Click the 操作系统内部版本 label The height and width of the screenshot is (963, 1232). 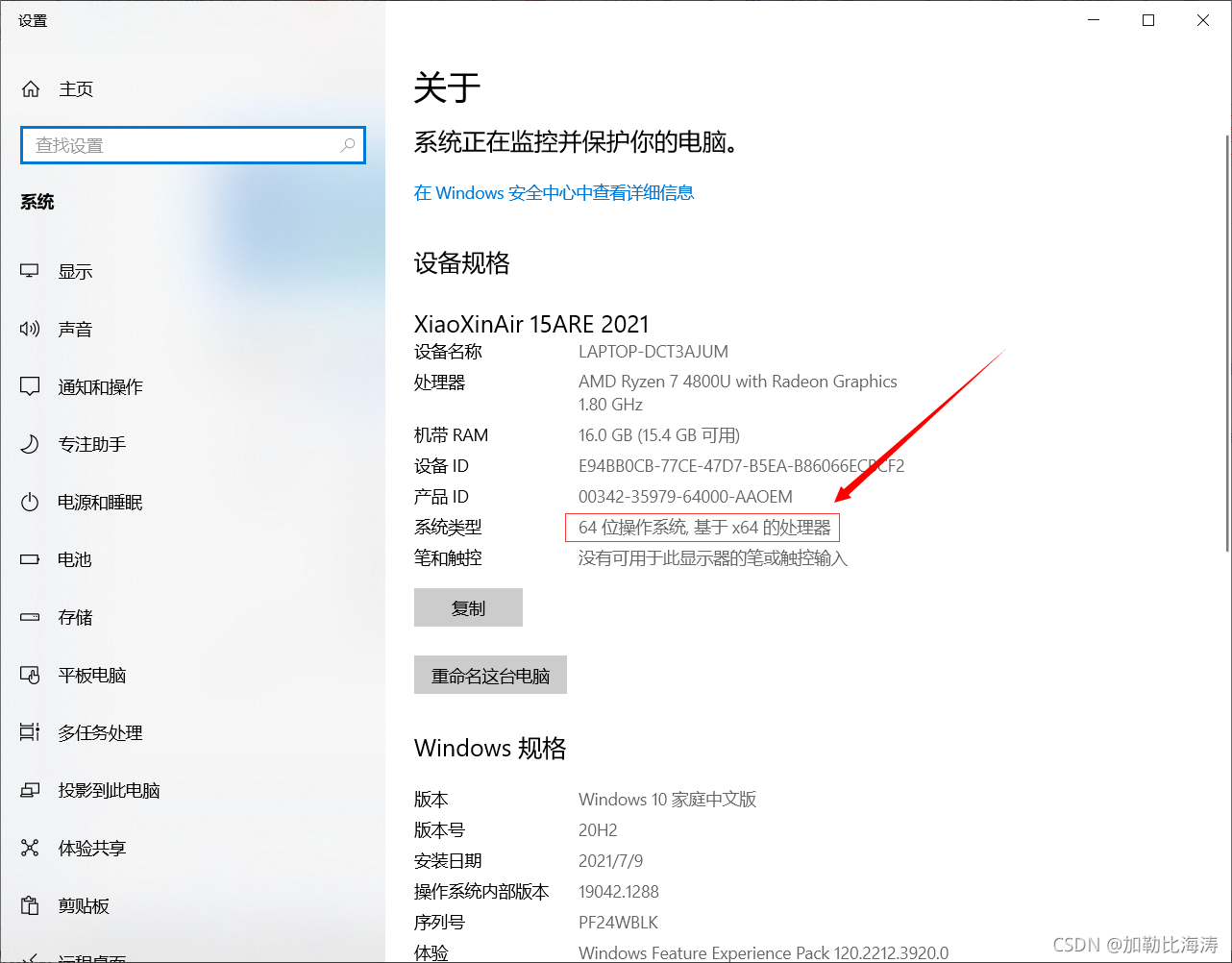pos(481,892)
